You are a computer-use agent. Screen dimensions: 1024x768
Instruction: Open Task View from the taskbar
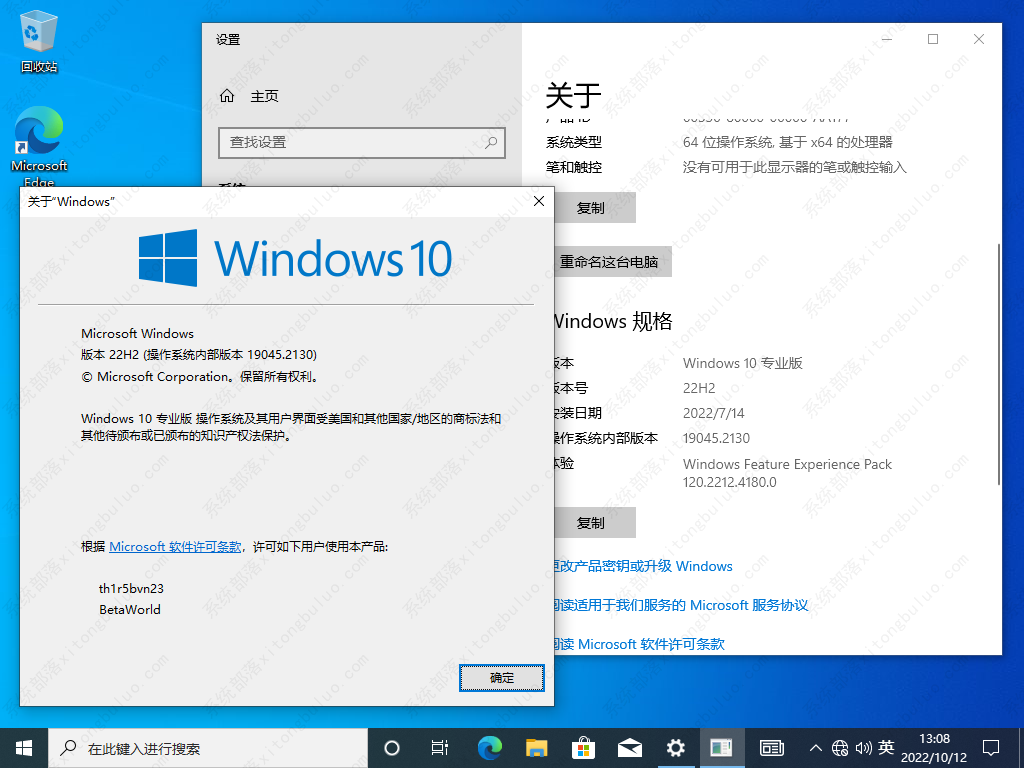(440, 747)
